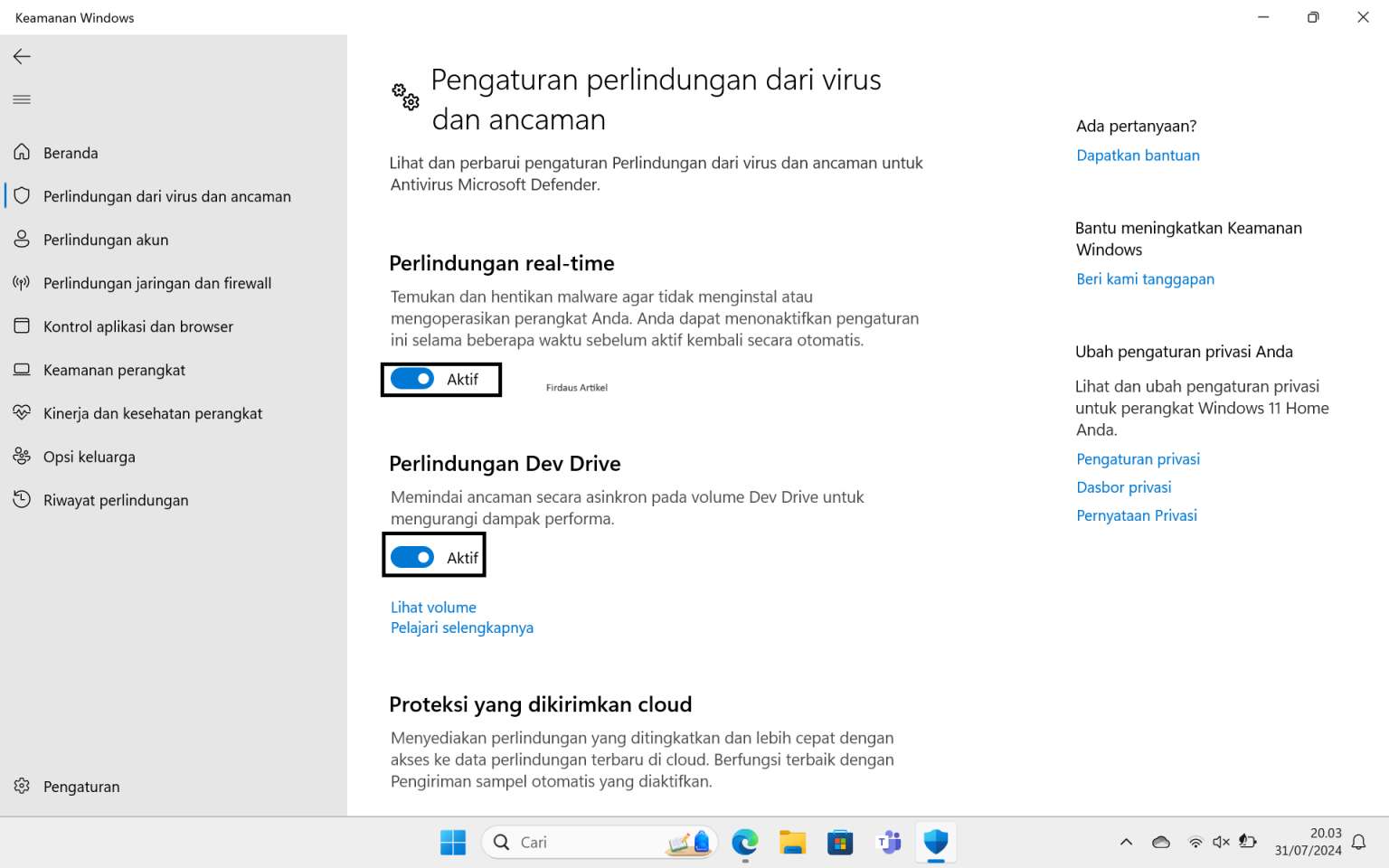Click the Cari search box in taskbar
The image size is (1389, 868).
(x=579, y=842)
